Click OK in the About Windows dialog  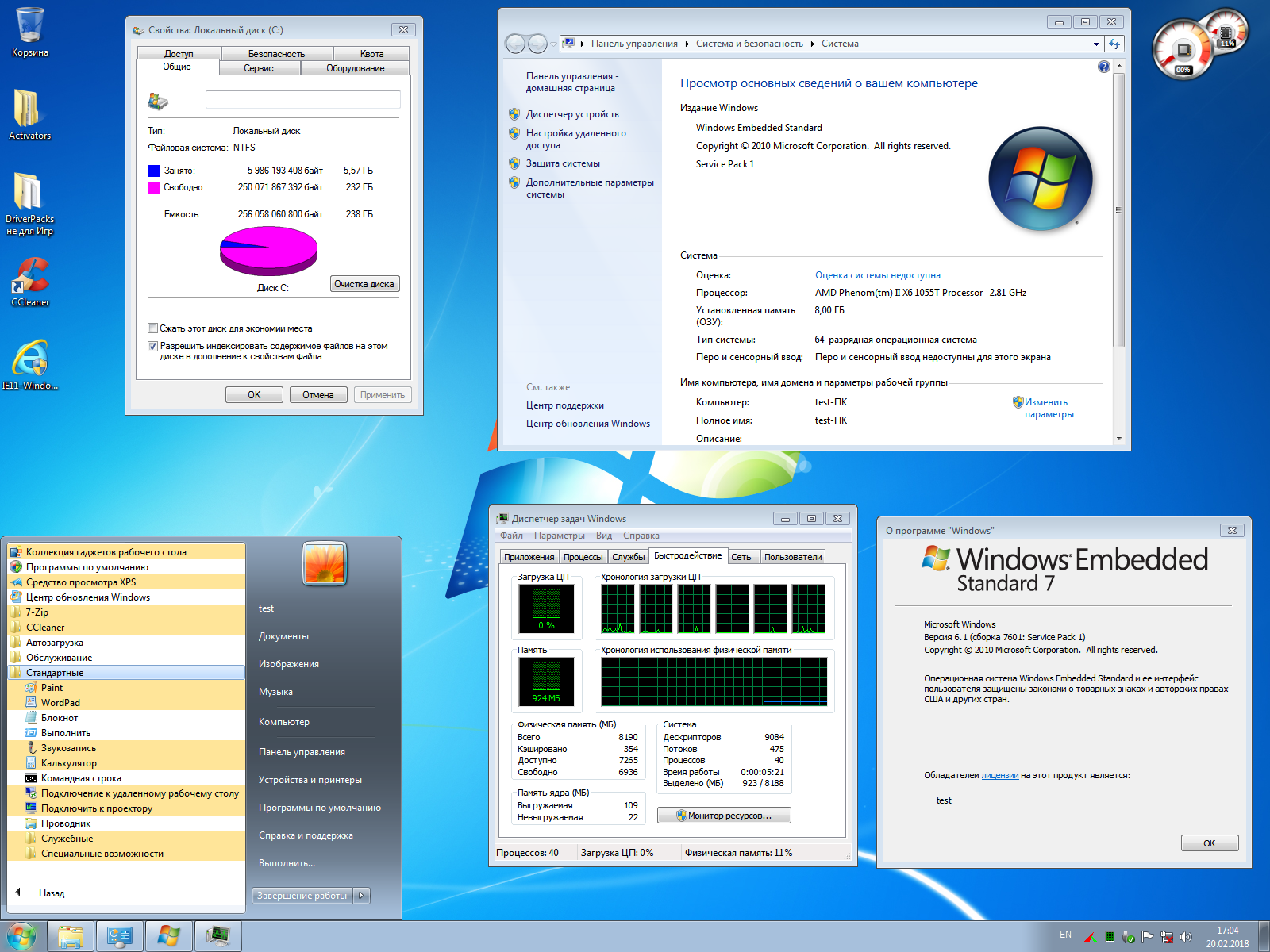[1210, 843]
